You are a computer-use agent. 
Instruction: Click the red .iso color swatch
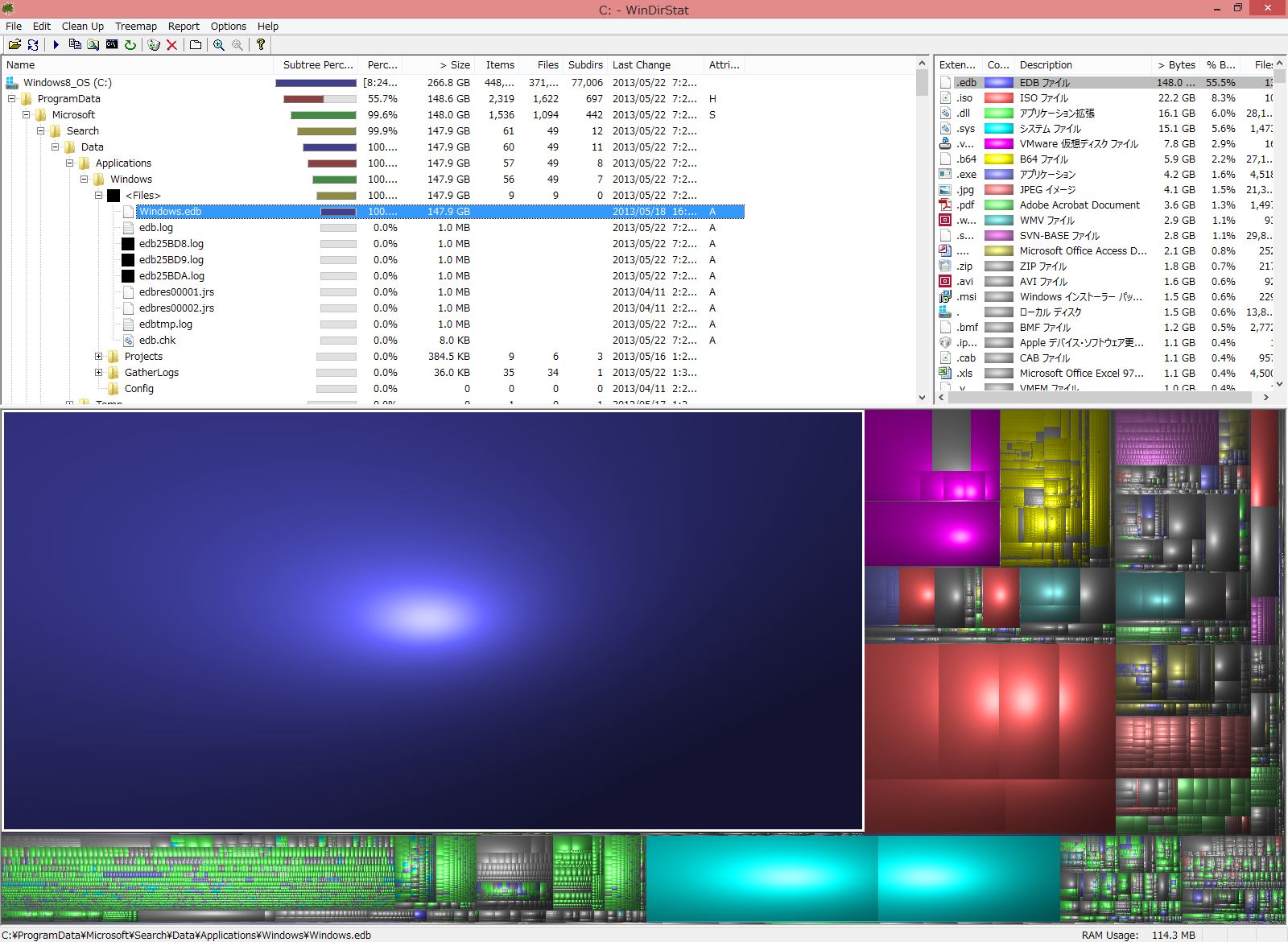(x=999, y=97)
